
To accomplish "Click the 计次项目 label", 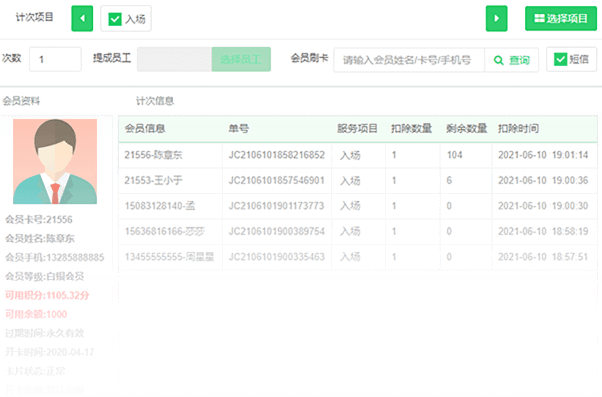I will [35, 17].
